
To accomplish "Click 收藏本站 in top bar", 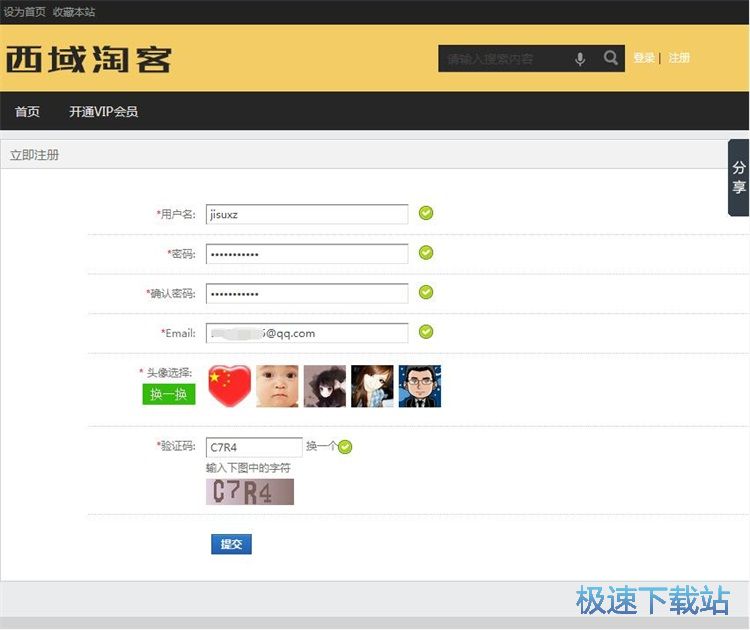I will (x=74, y=11).
